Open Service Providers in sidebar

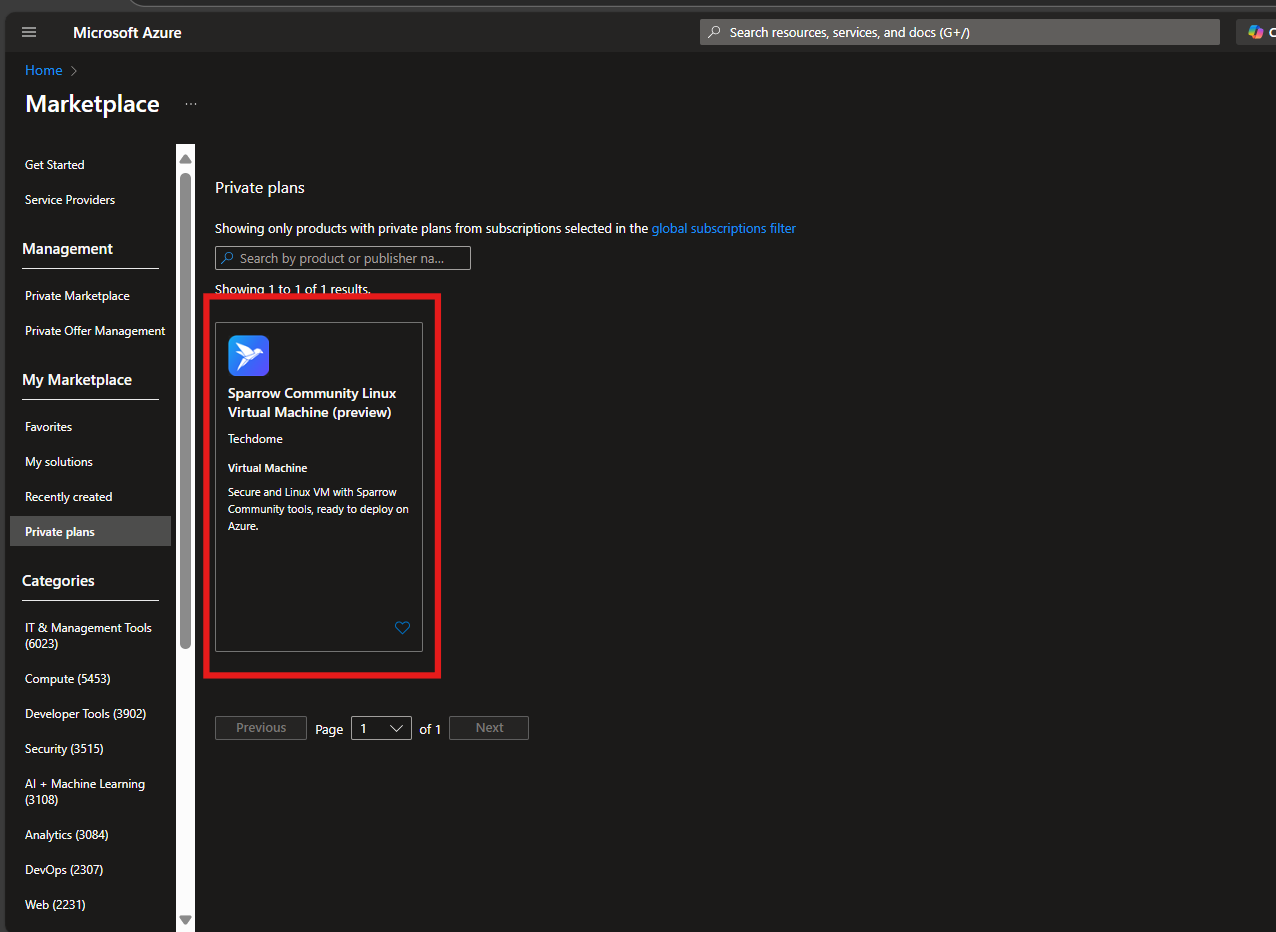[70, 200]
